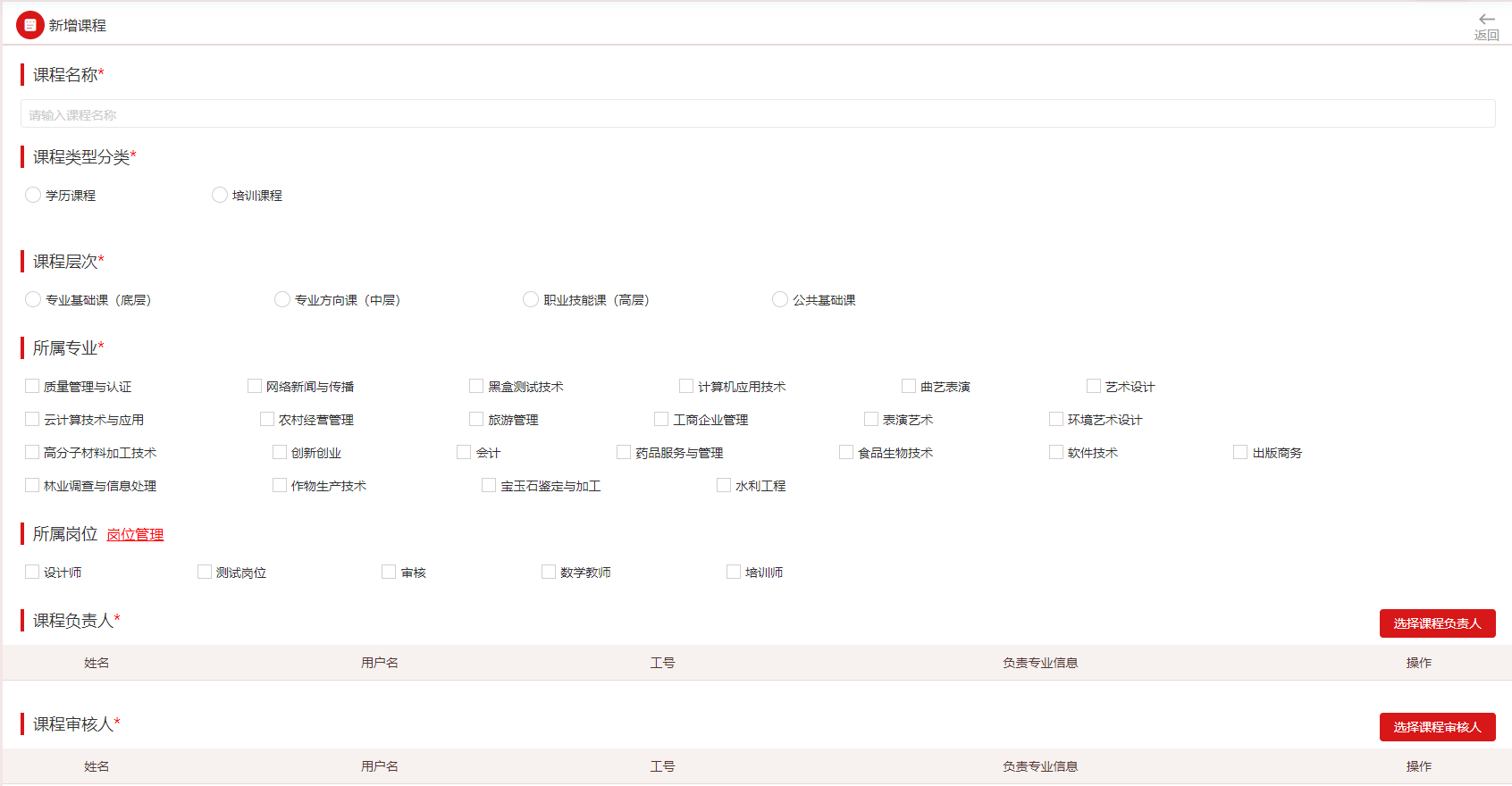Image resolution: width=1512 pixels, height=786 pixels.
Task: Check the 设计师 position checkbox
Action: 32,572
